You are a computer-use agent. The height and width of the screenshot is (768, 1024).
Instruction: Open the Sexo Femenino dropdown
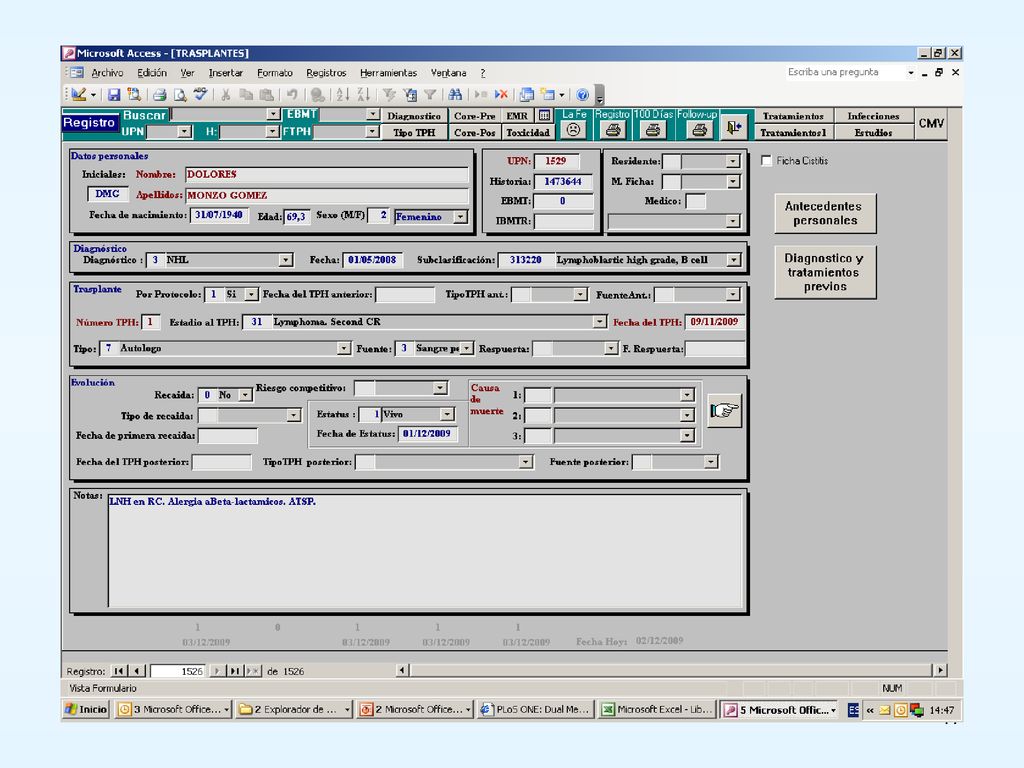click(460, 217)
